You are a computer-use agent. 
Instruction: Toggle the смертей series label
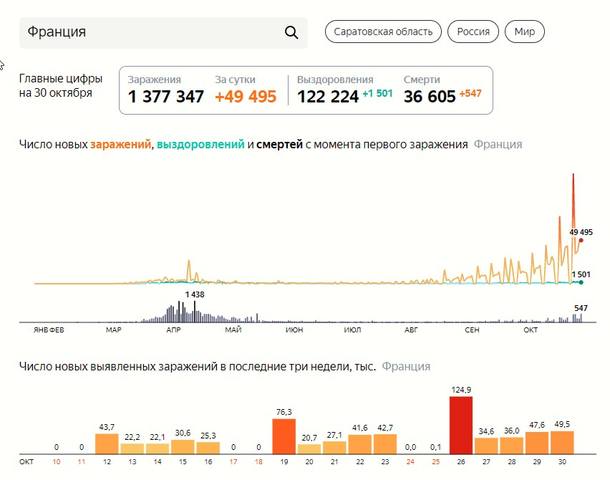[281, 144]
